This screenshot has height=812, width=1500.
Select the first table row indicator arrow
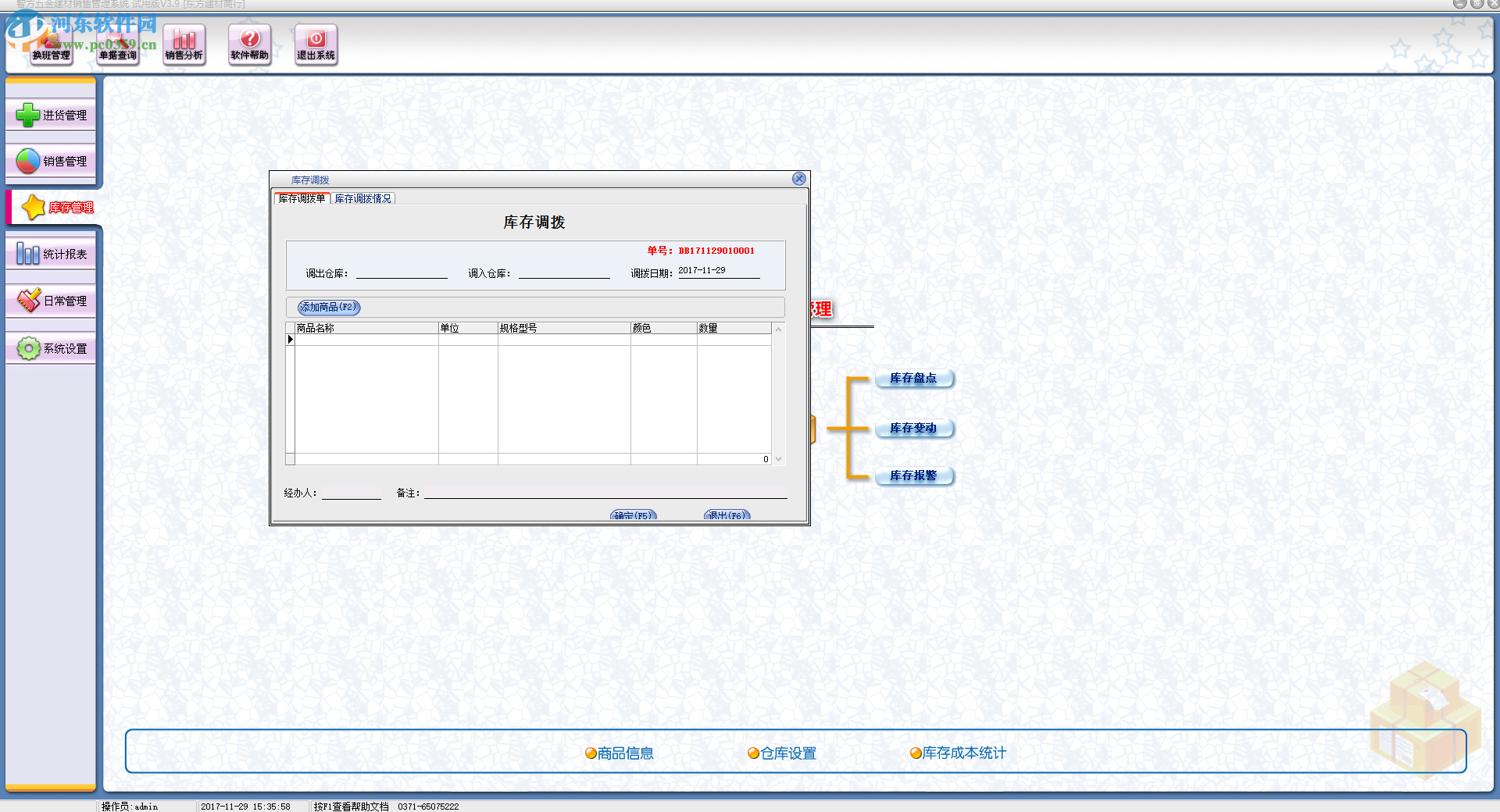(290, 340)
